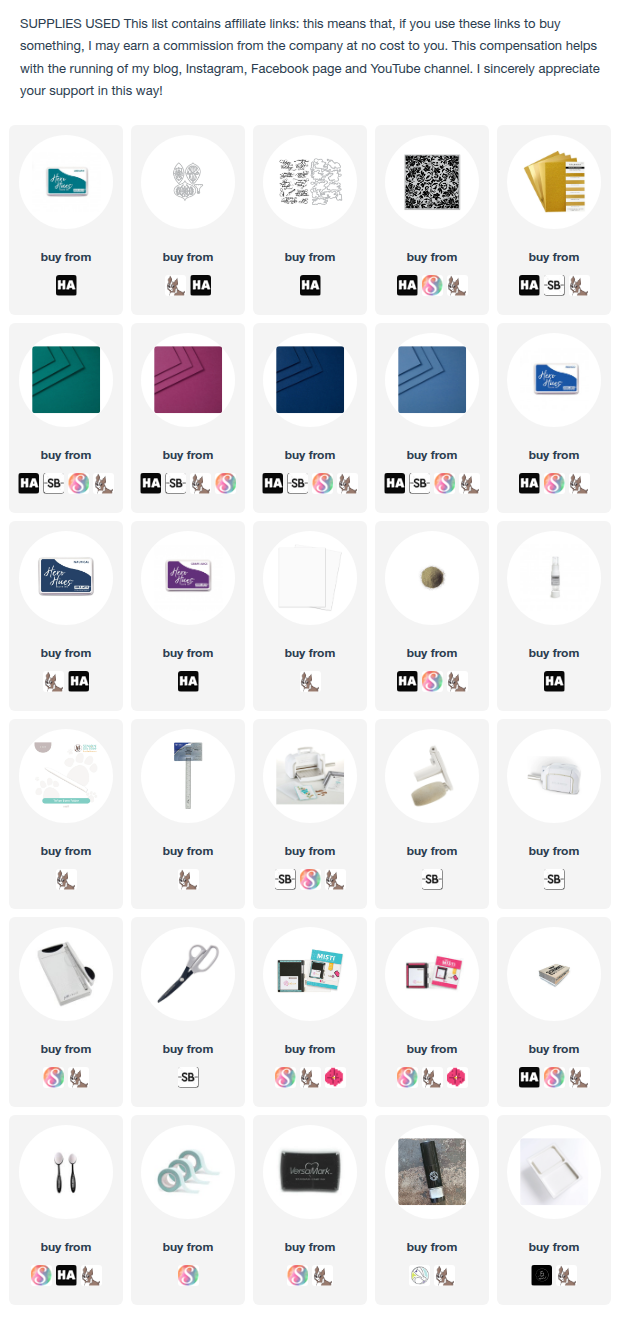This screenshot has width=620, height=1325.
Task: Open the SB store icon below the scissors
Action: point(188,1077)
